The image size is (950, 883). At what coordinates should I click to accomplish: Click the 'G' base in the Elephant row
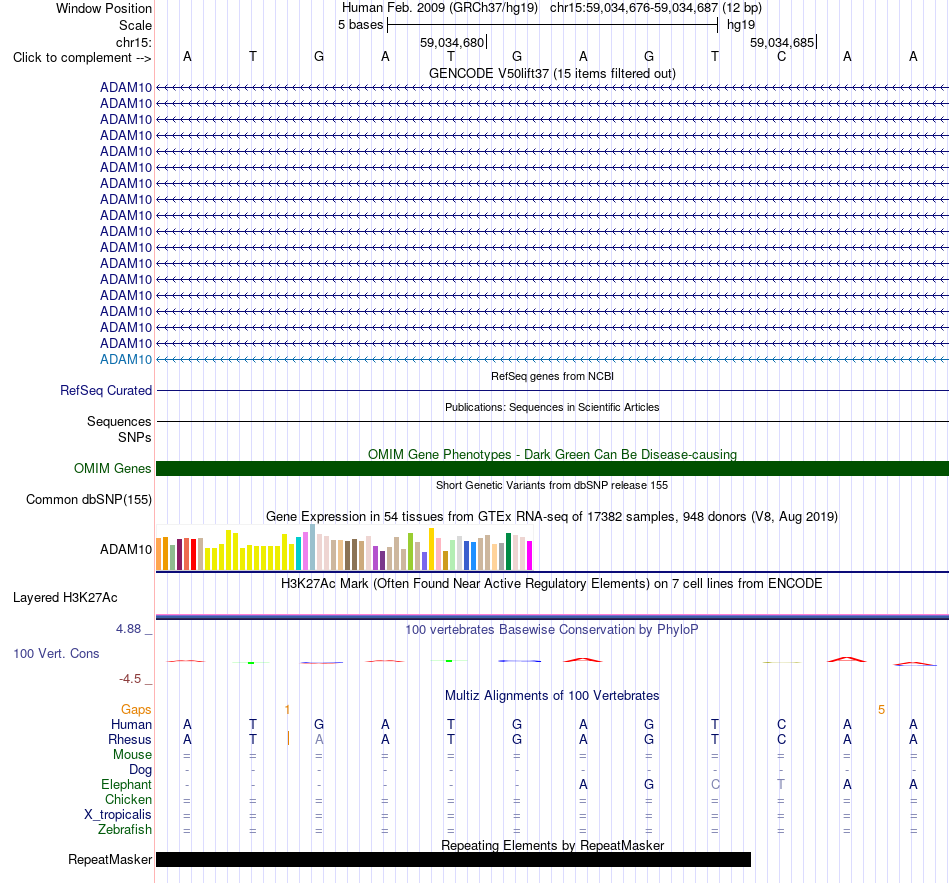(x=649, y=784)
